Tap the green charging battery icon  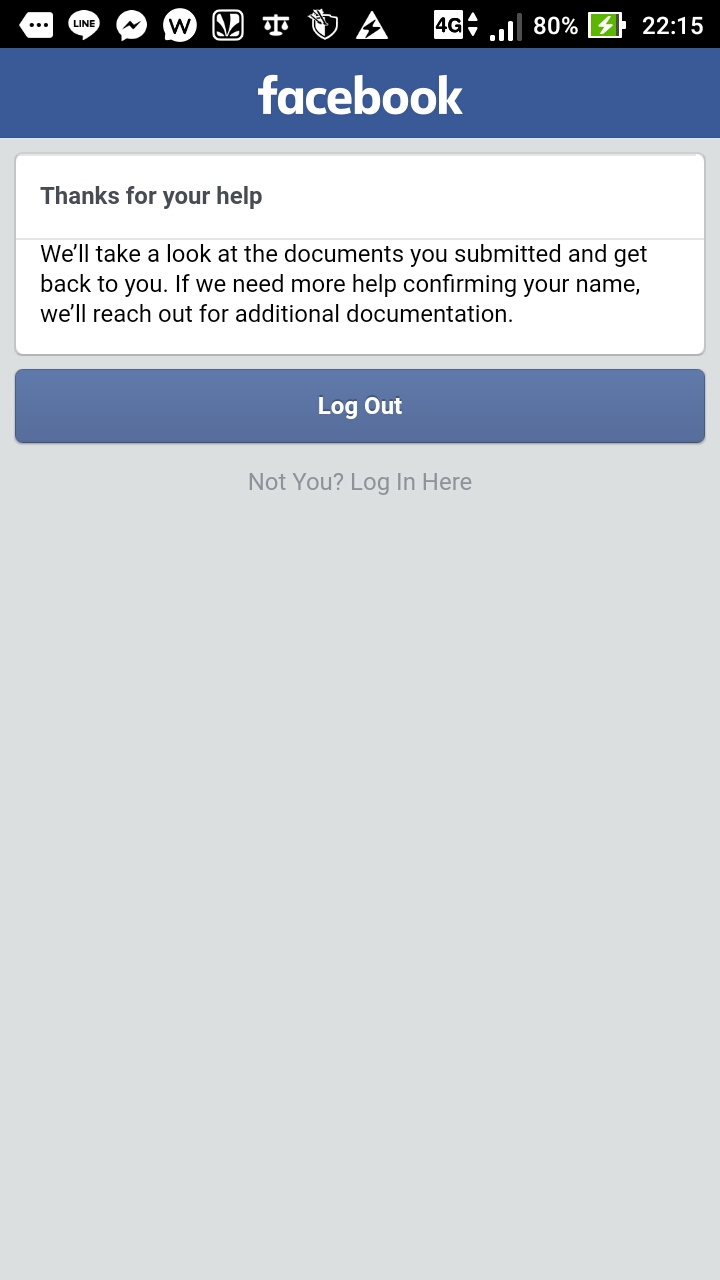(607, 25)
